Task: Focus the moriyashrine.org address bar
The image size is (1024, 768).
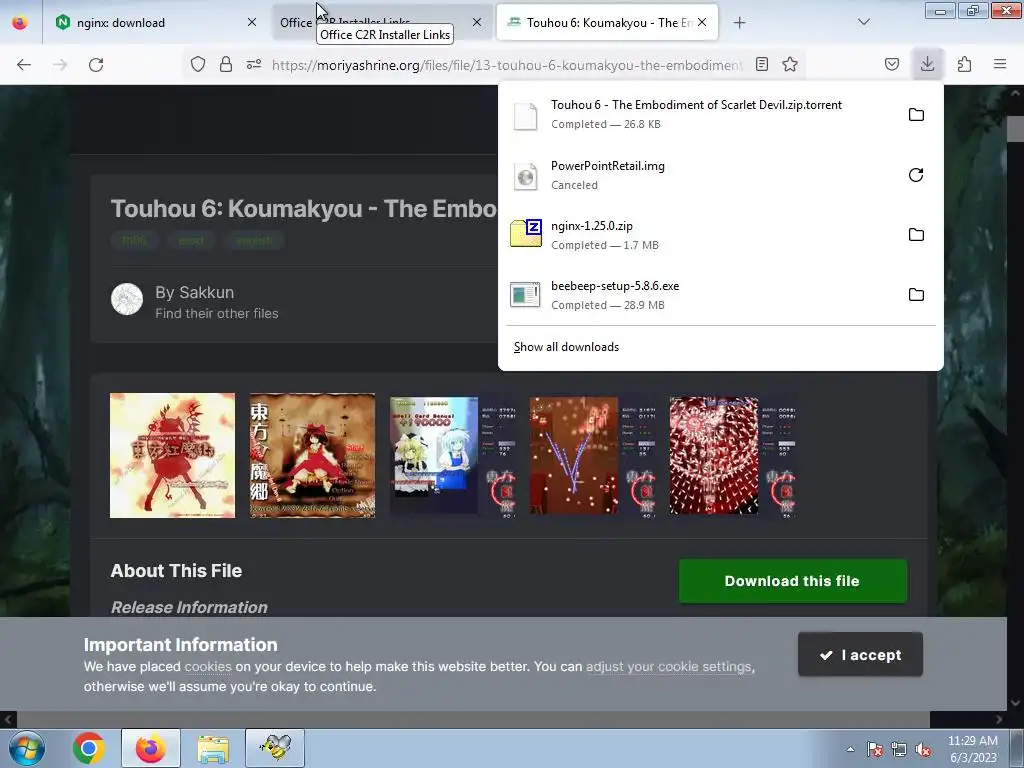Action: click(x=506, y=65)
